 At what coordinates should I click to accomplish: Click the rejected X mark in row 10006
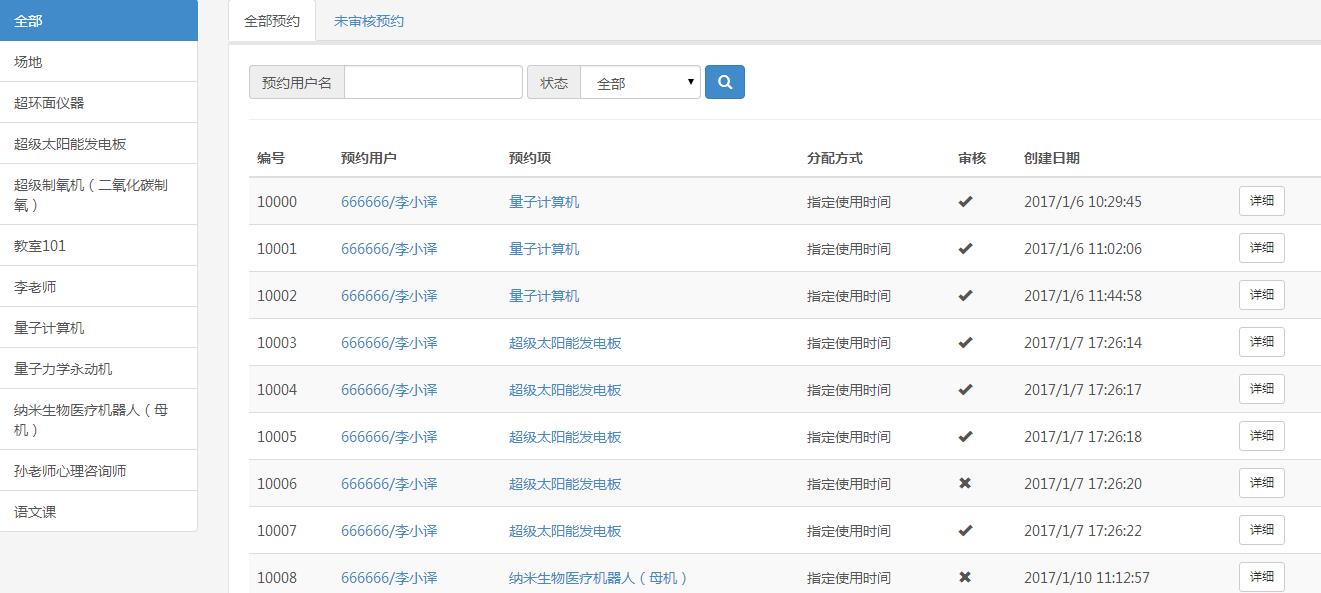[965, 483]
